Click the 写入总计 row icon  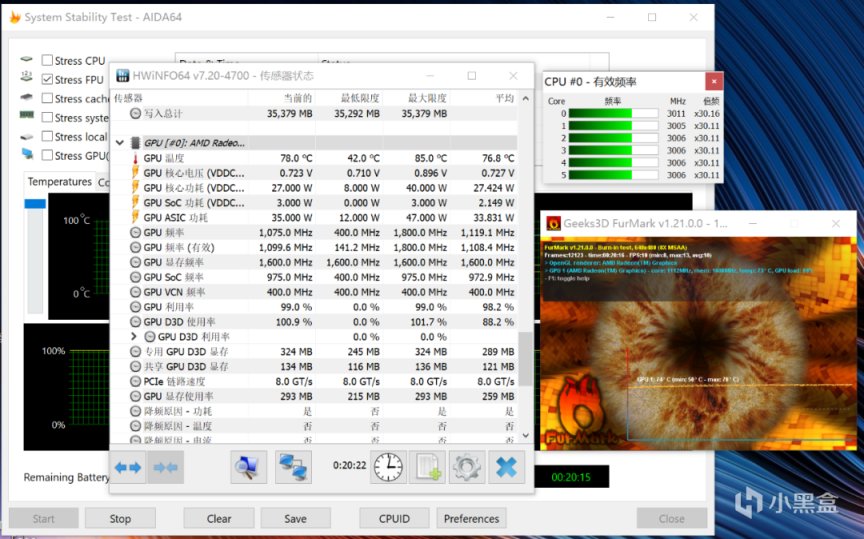tap(135, 114)
